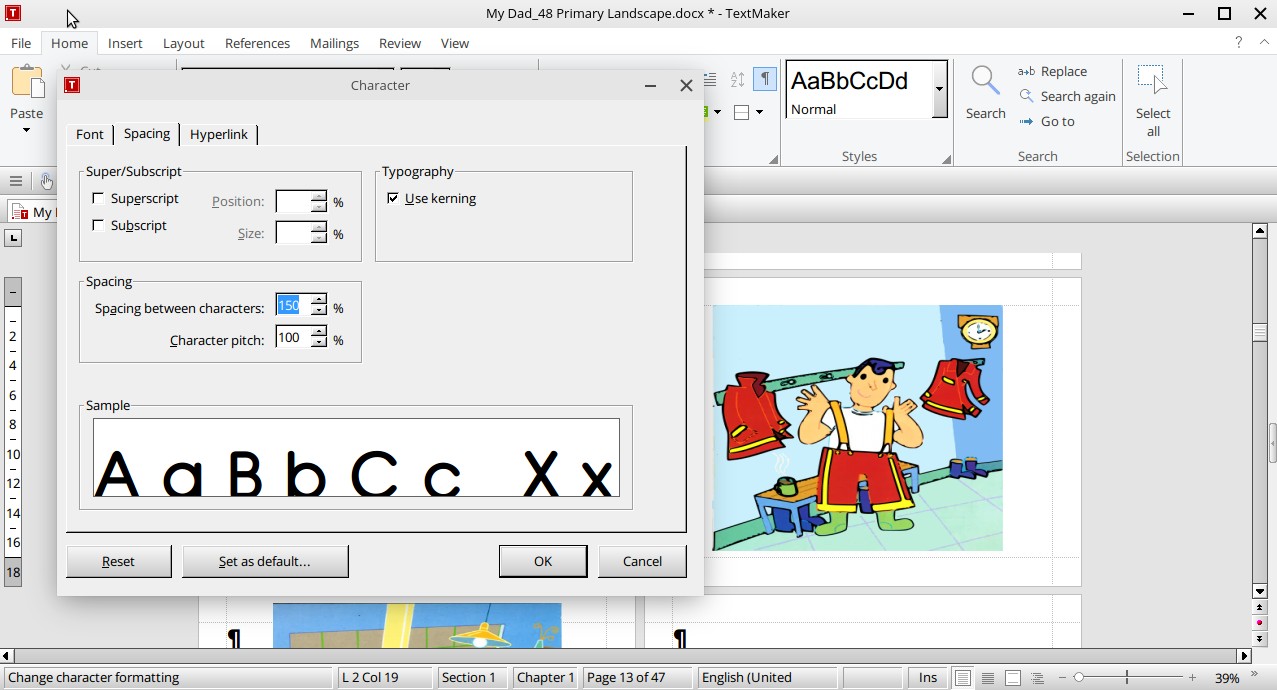Click the Search magnifier icon in ribbon
The height and width of the screenshot is (690, 1277).
985,82
